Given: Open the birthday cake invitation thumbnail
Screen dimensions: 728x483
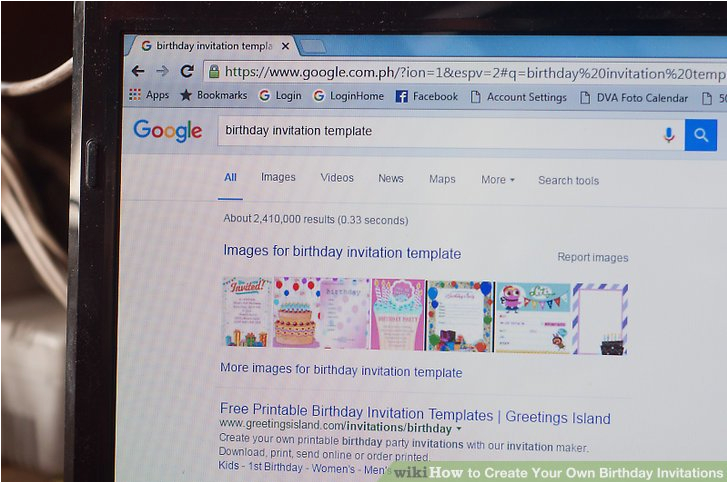Looking at the screenshot, I should pos(296,313).
